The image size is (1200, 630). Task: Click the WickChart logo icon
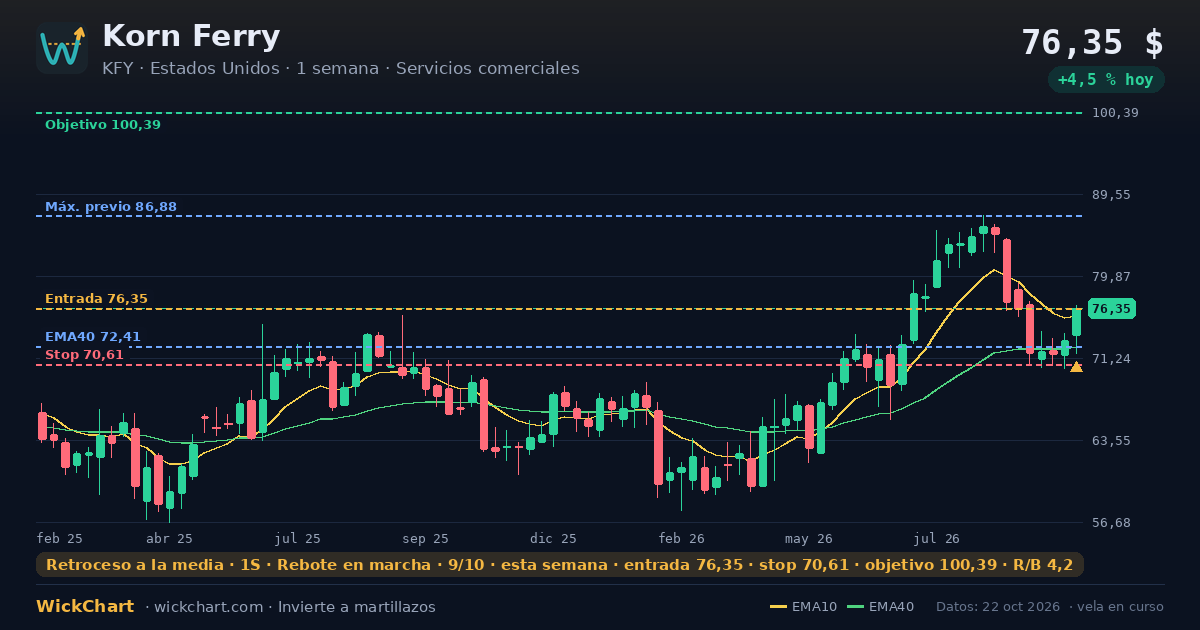pos(62,48)
